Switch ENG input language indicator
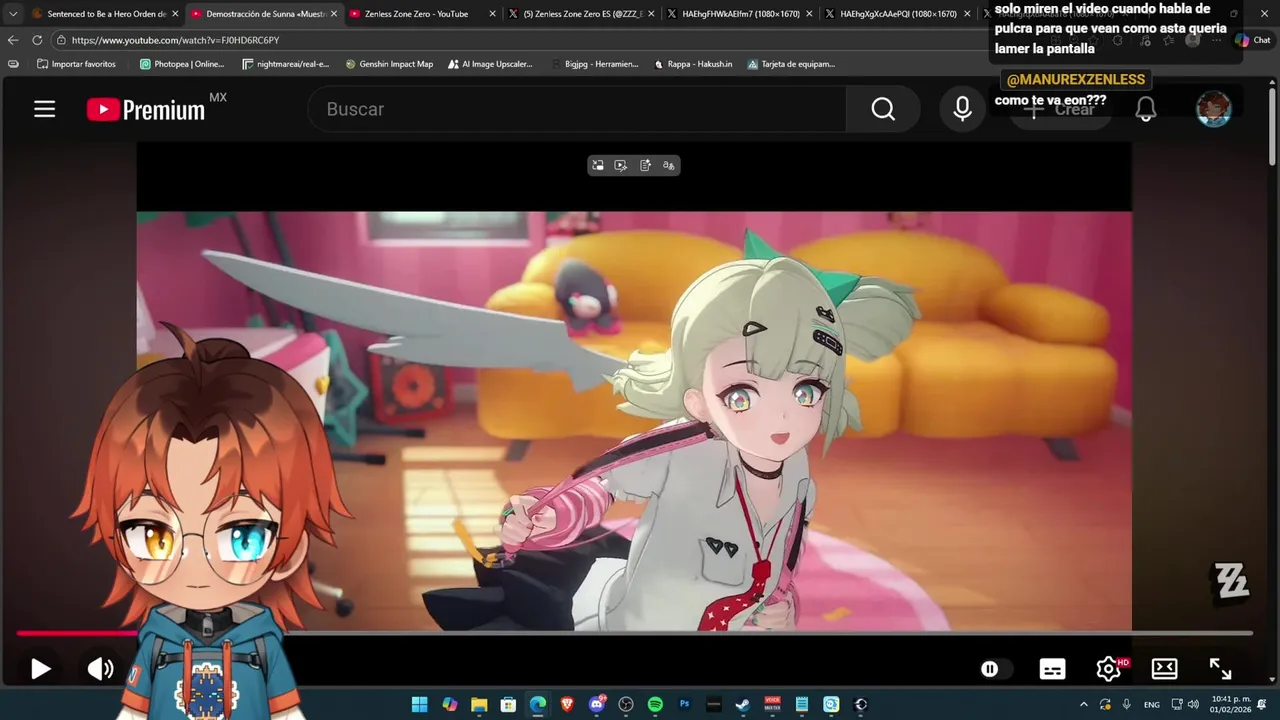1280x720 pixels. tap(1152, 704)
